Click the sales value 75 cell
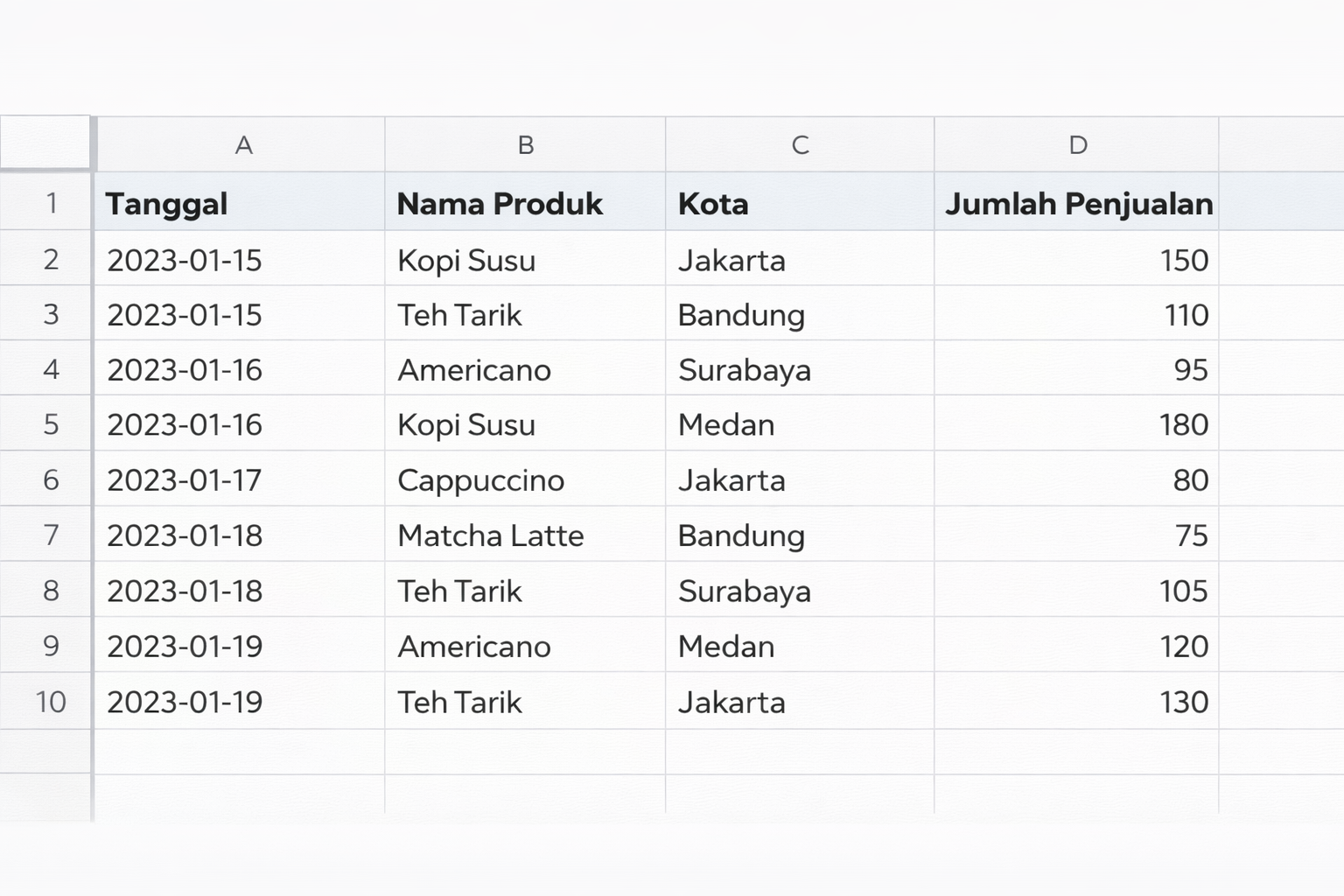Image resolution: width=1344 pixels, height=896 pixels. (x=1077, y=535)
